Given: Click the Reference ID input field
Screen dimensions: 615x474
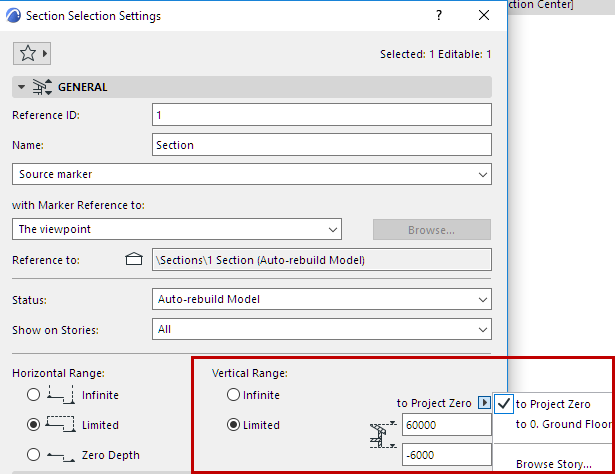Looking at the screenshot, I should (x=322, y=115).
